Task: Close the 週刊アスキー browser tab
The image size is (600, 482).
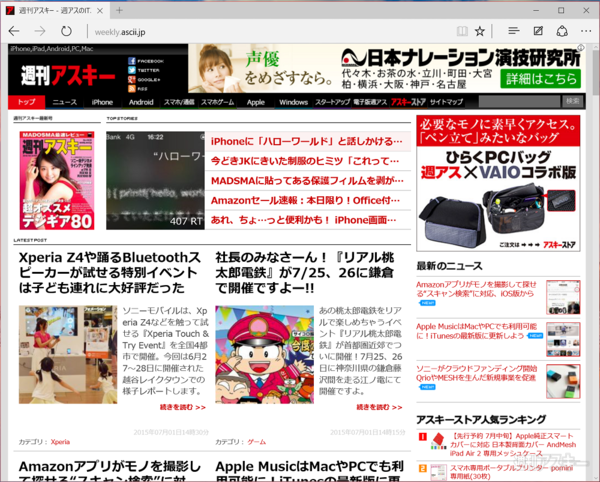Action: pyautogui.click(x=100, y=11)
